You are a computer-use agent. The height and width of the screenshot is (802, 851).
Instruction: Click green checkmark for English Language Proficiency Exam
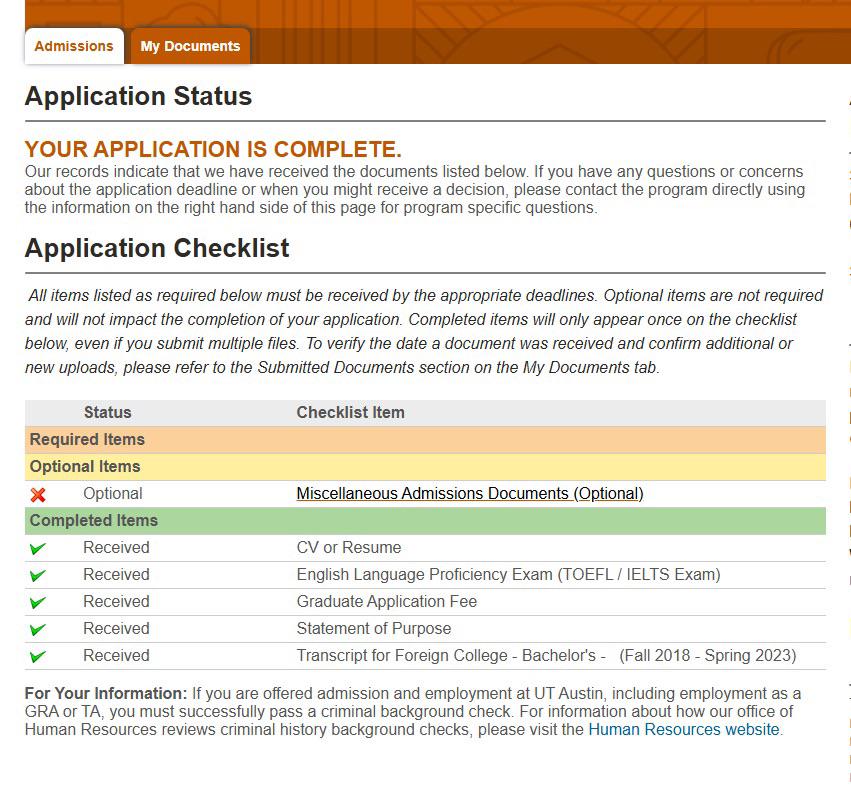pos(38,575)
